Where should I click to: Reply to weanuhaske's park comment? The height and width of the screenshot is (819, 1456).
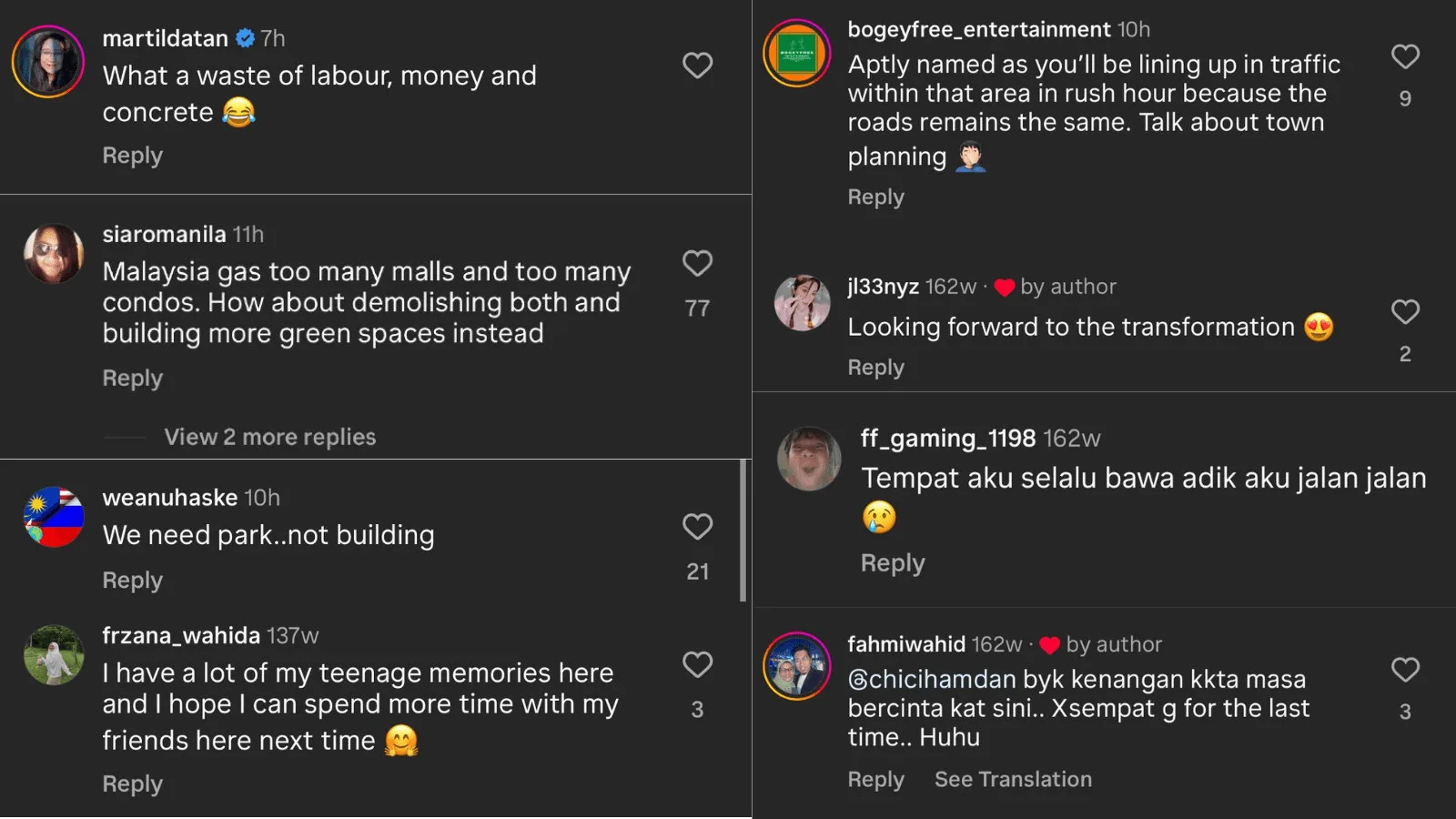coord(132,581)
